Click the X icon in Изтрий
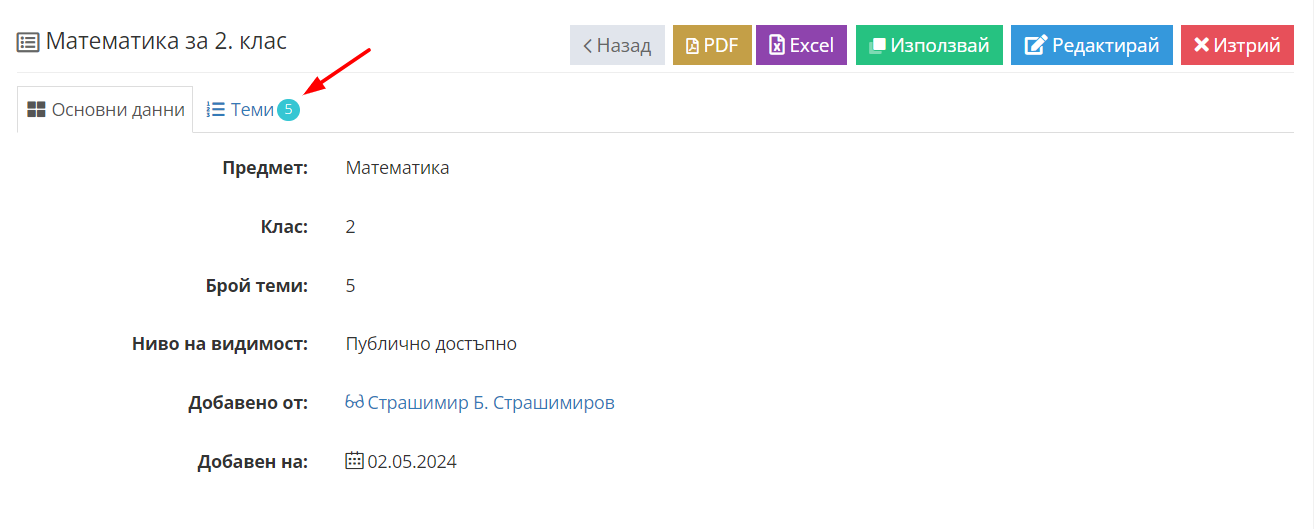This screenshot has width=1314, height=529. [x=1202, y=46]
